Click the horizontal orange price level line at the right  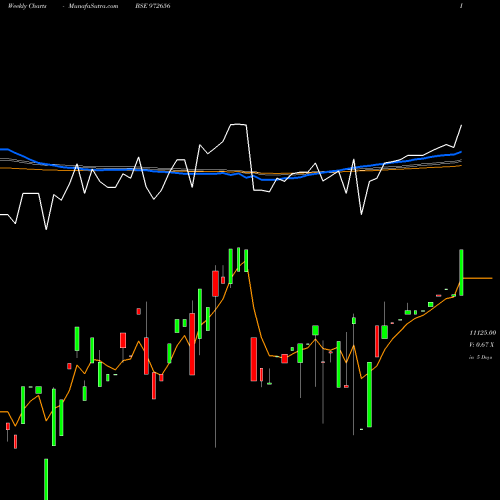point(478,278)
